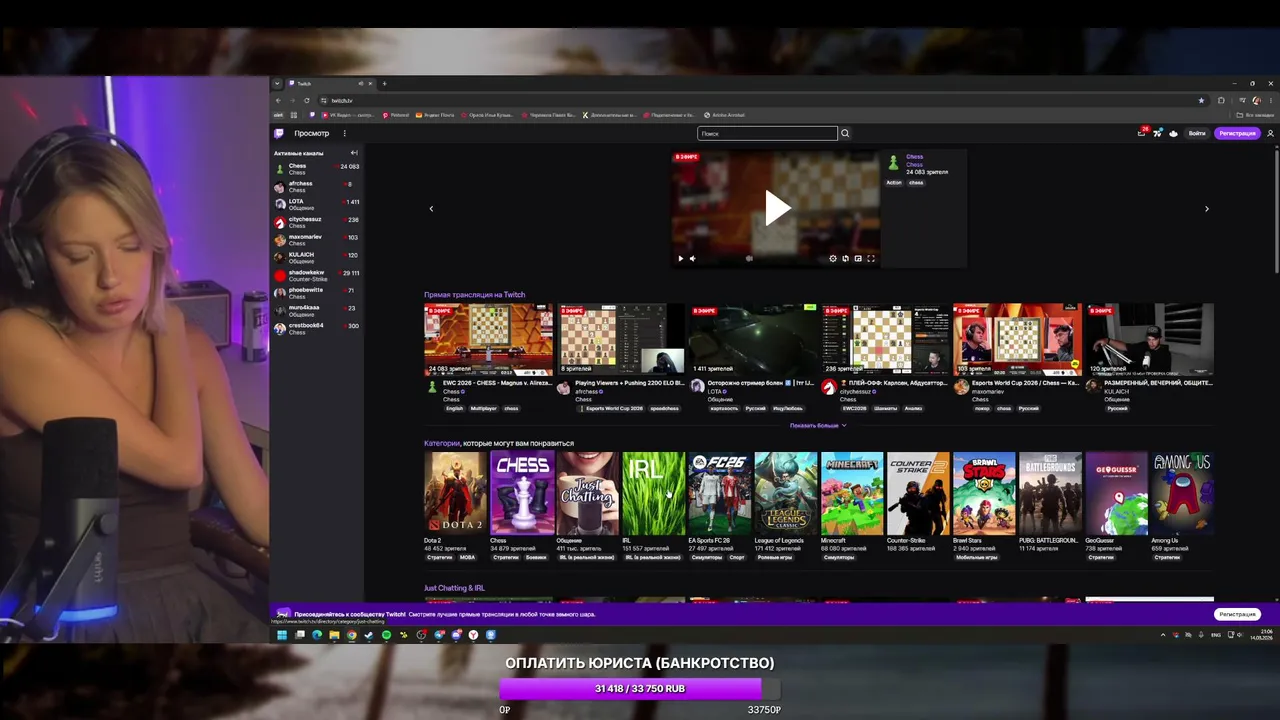Open Chess channel in sidebar with 24 083 viewers
Image resolution: width=1280 pixels, height=720 pixels.
coord(316,169)
